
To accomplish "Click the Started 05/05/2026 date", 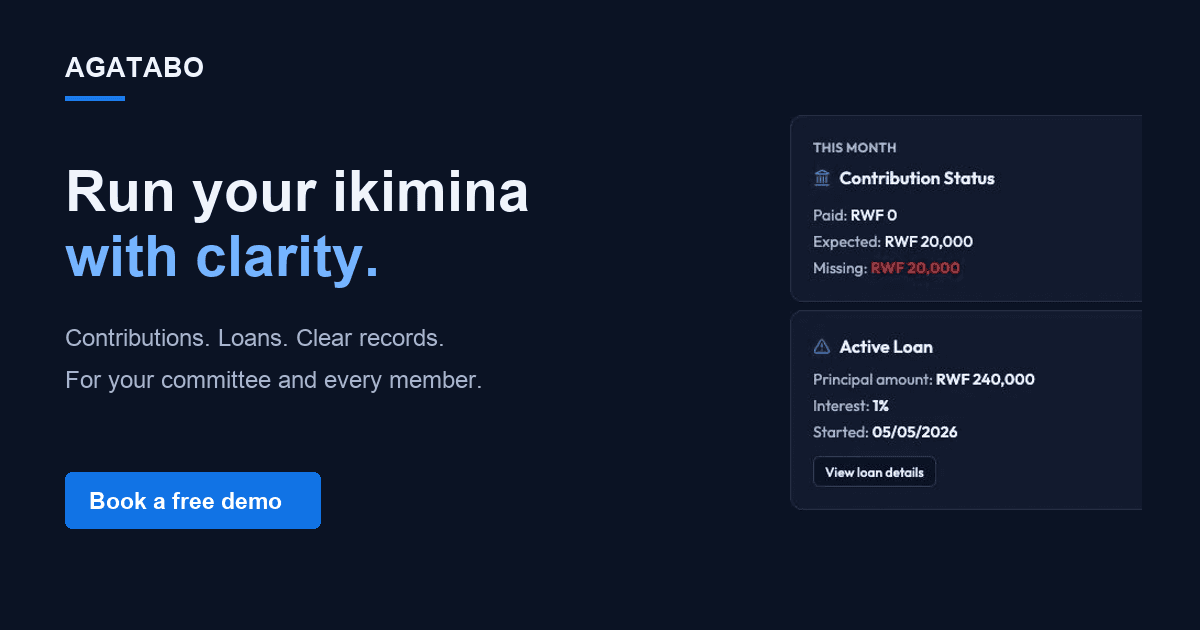I will click(x=915, y=432).
